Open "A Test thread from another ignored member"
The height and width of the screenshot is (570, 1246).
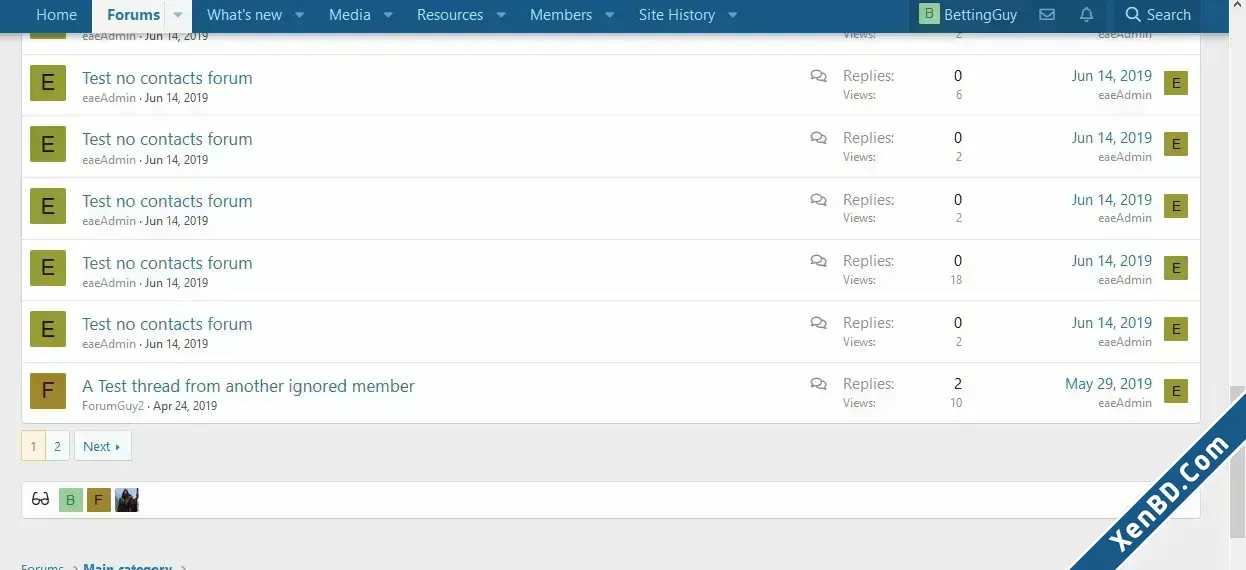point(248,386)
